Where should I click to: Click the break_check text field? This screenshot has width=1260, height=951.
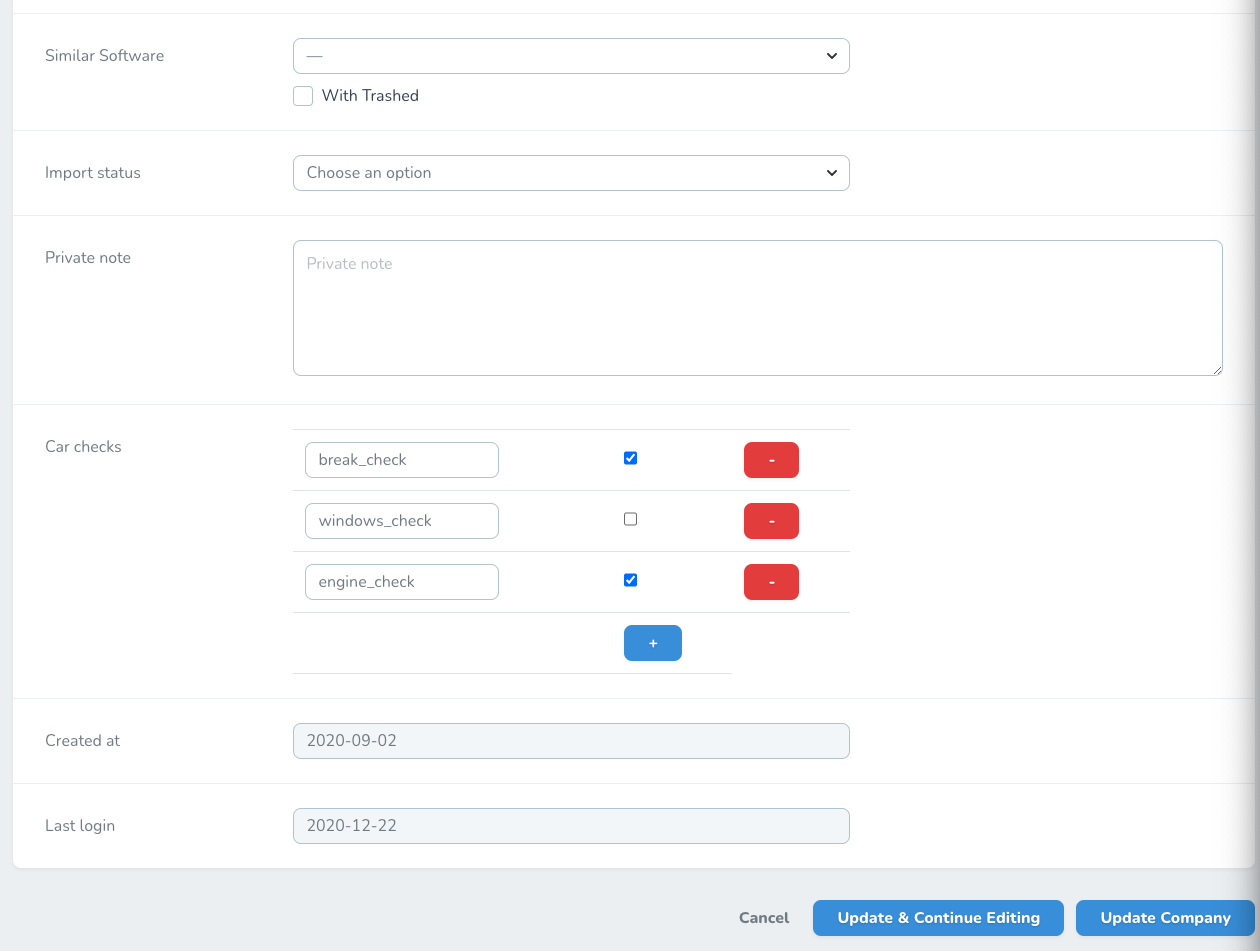(401, 460)
